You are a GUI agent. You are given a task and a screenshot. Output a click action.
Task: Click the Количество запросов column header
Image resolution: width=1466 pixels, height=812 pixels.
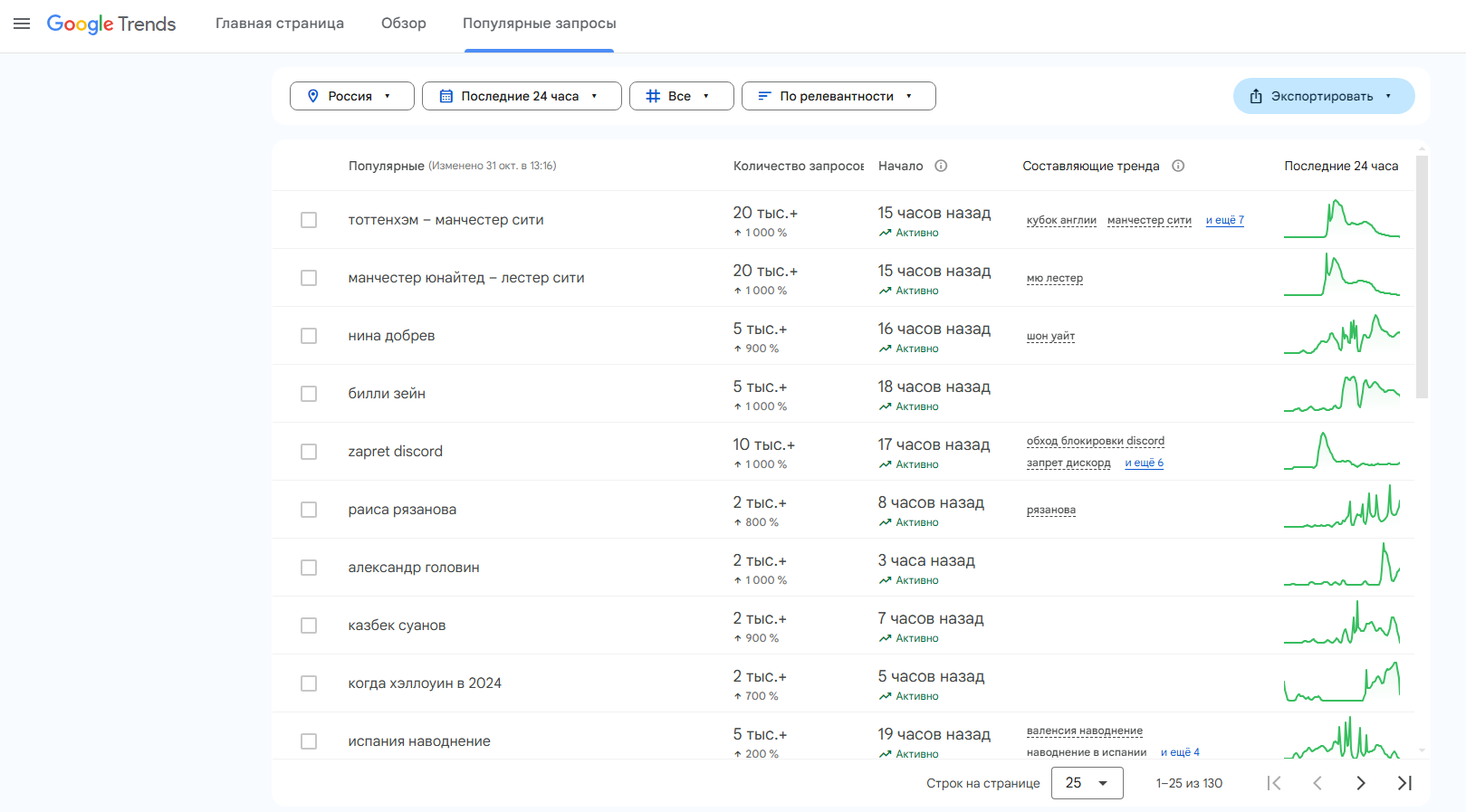(798, 166)
